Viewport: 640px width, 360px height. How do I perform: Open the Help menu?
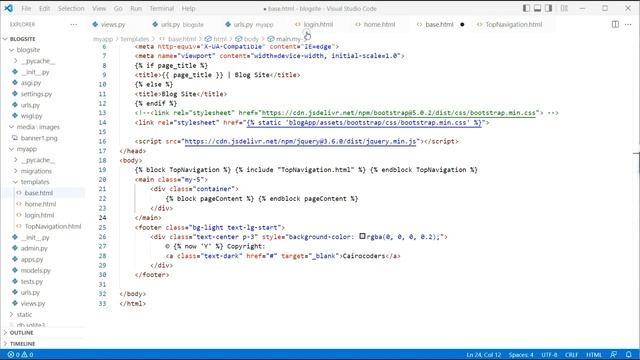coord(188,9)
